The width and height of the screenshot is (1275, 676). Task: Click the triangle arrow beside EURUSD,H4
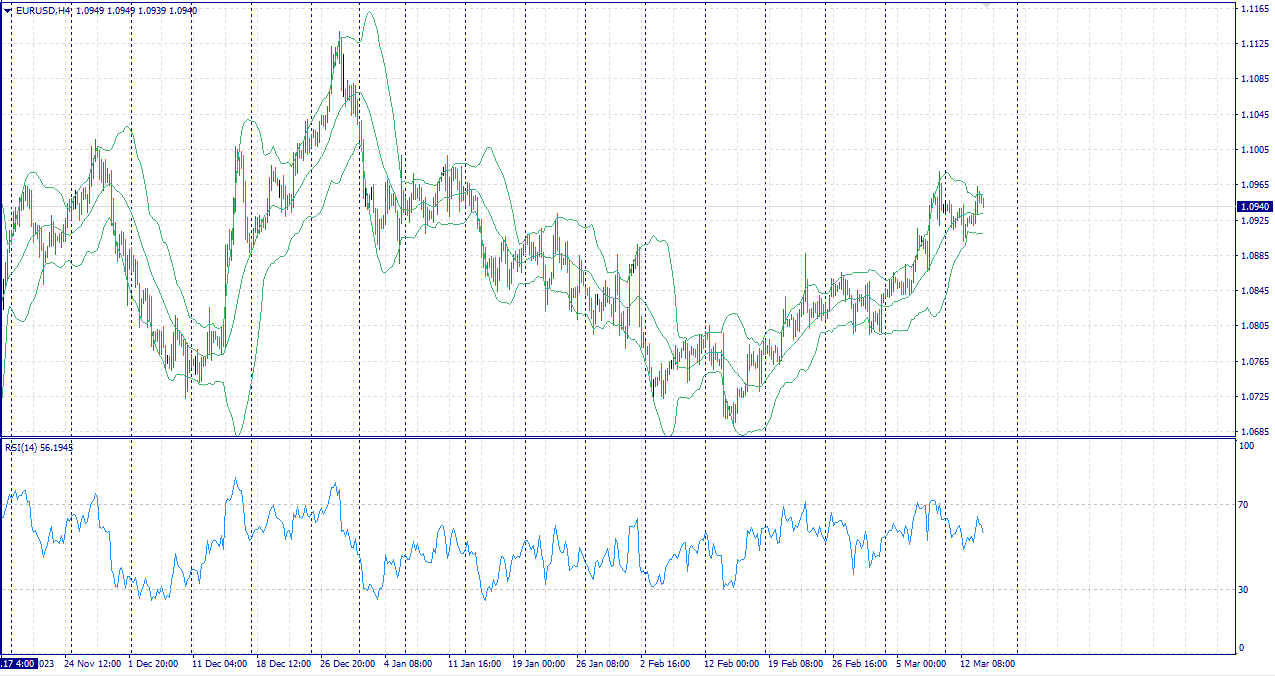coord(7,10)
